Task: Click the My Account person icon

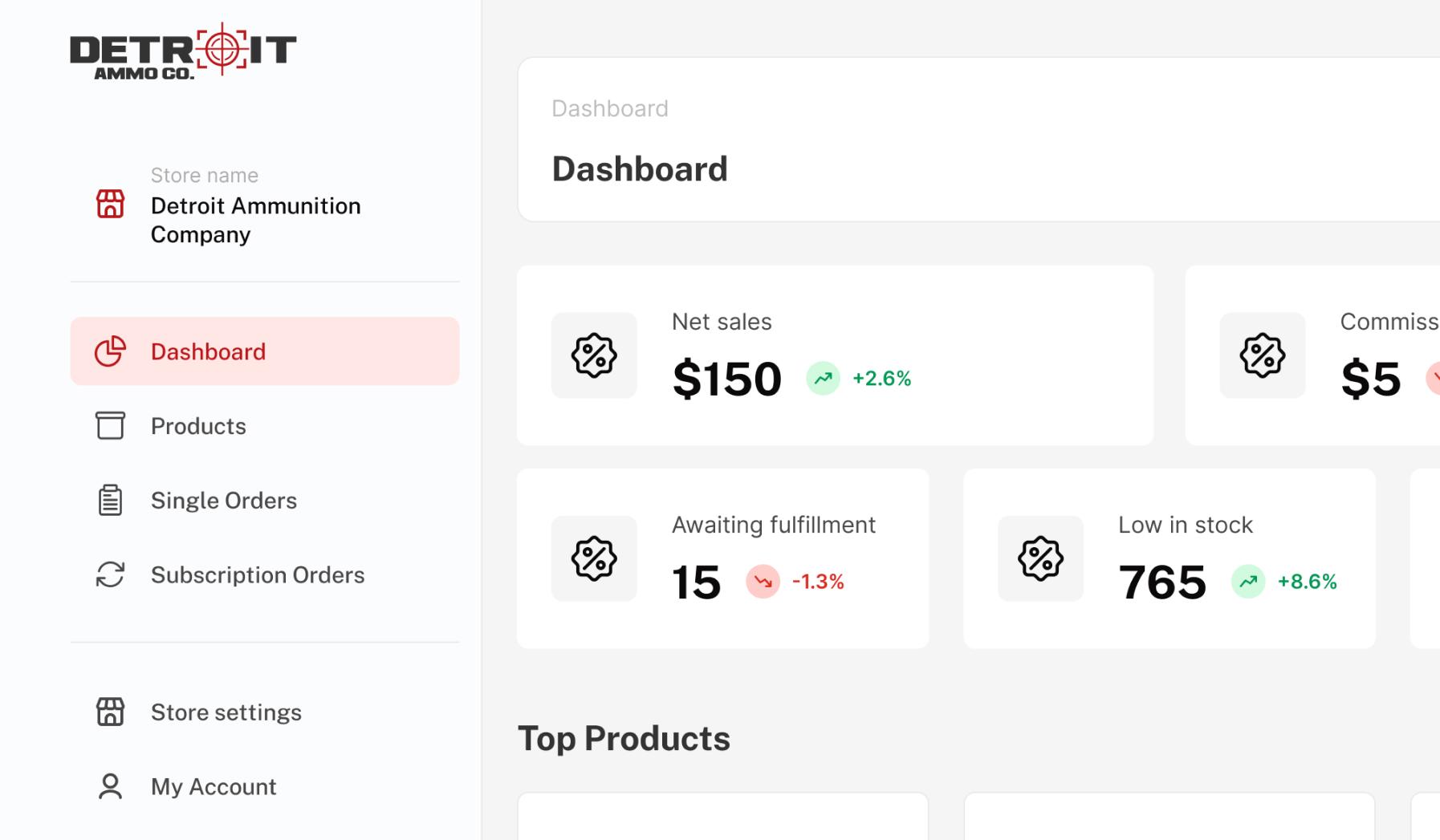Action: [x=111, y=786]
